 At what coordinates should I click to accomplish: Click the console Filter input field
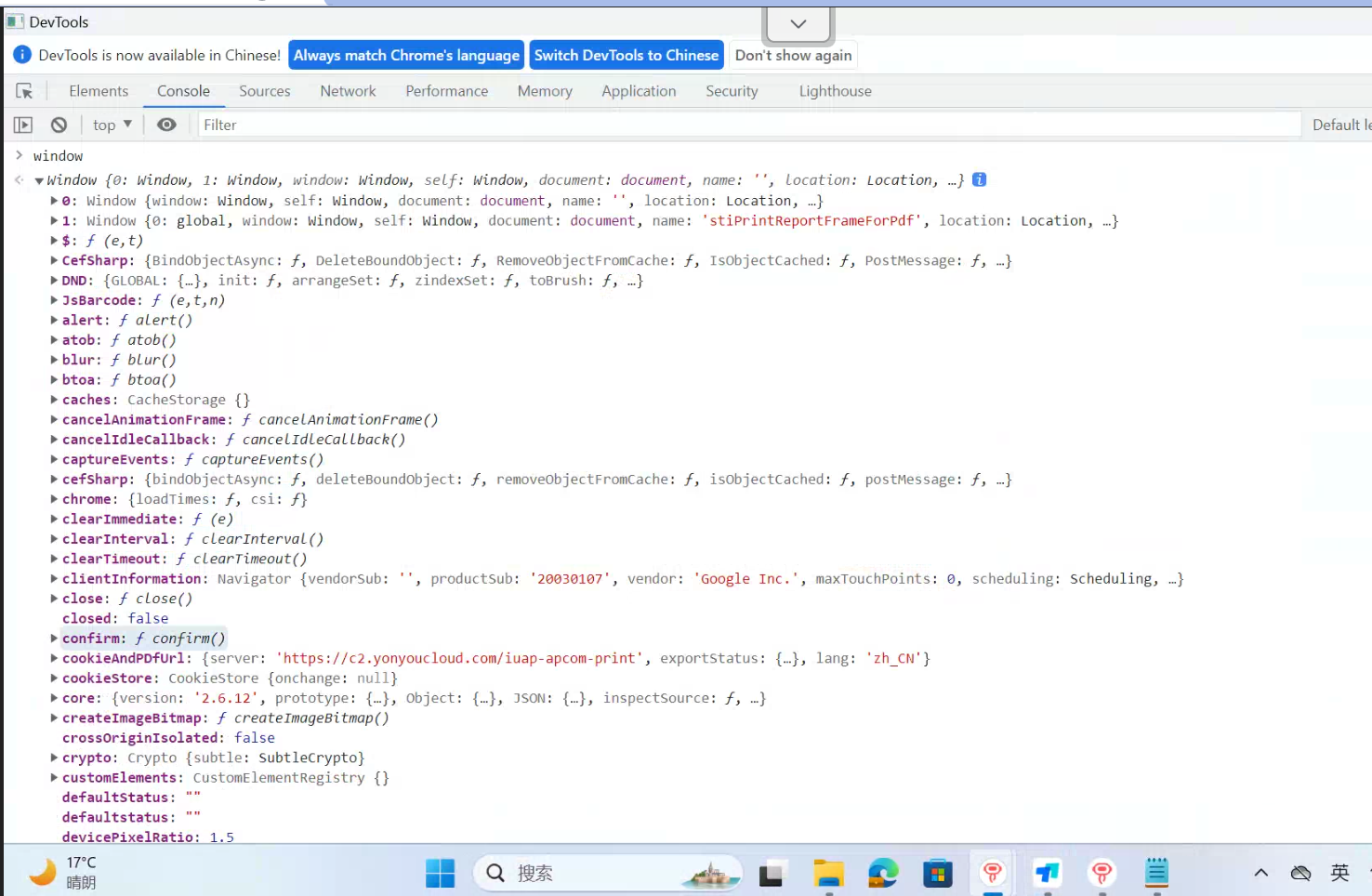pyautogui.click(x=744, y=125)
